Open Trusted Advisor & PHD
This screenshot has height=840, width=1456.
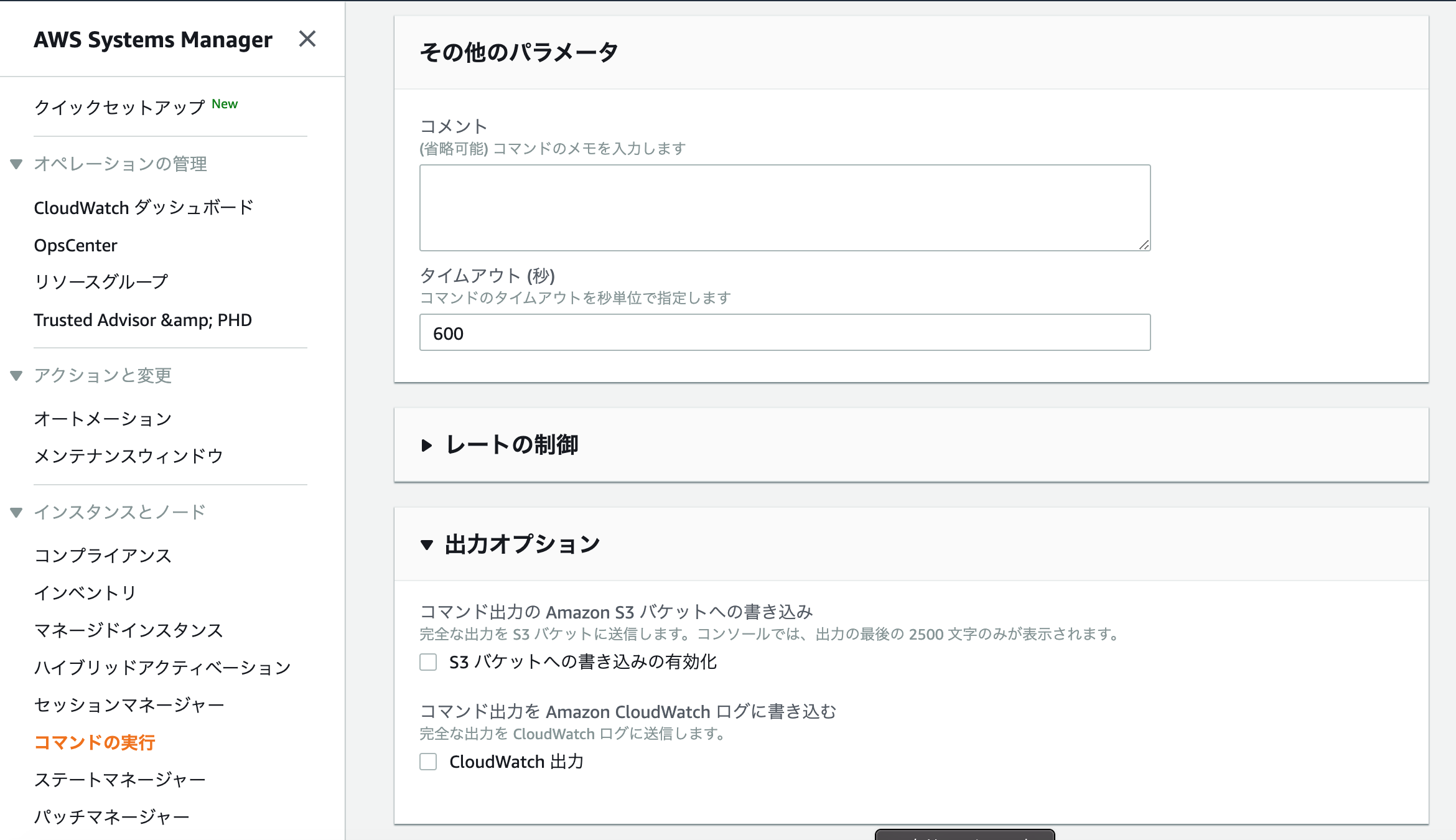click(x=143, y=320)
